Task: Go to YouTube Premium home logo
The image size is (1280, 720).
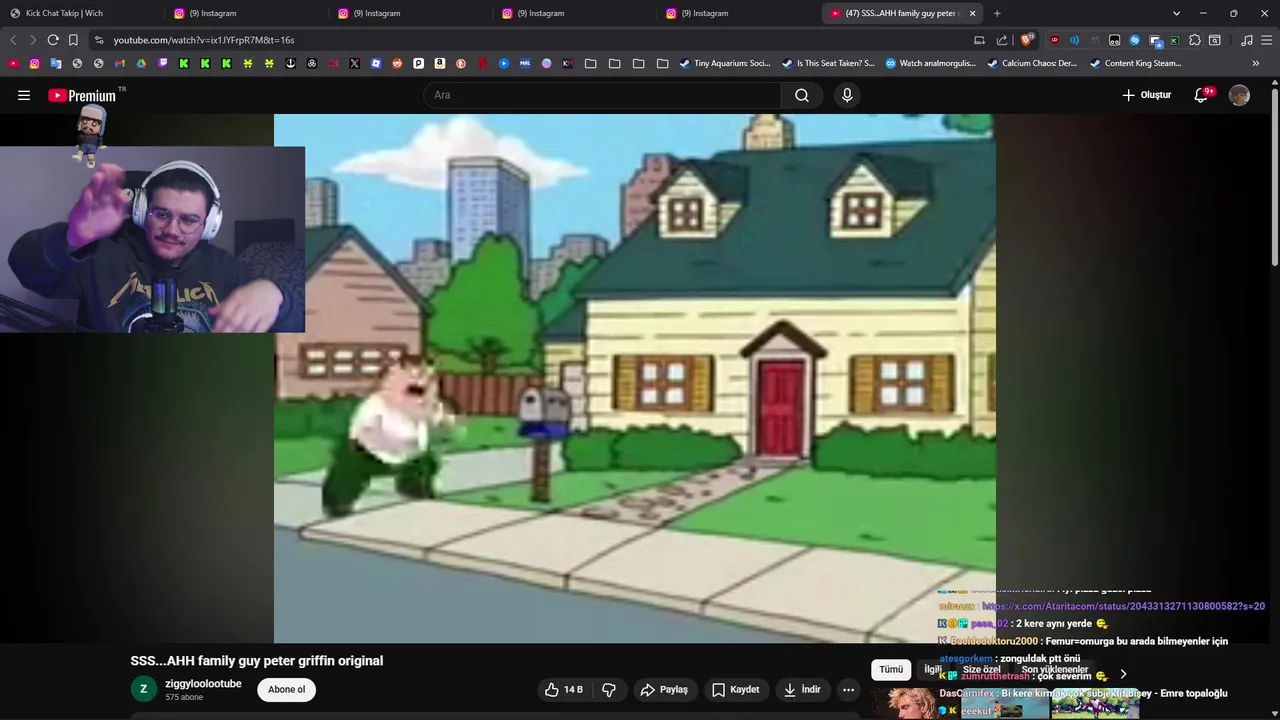Action: [x=83, y=95]
